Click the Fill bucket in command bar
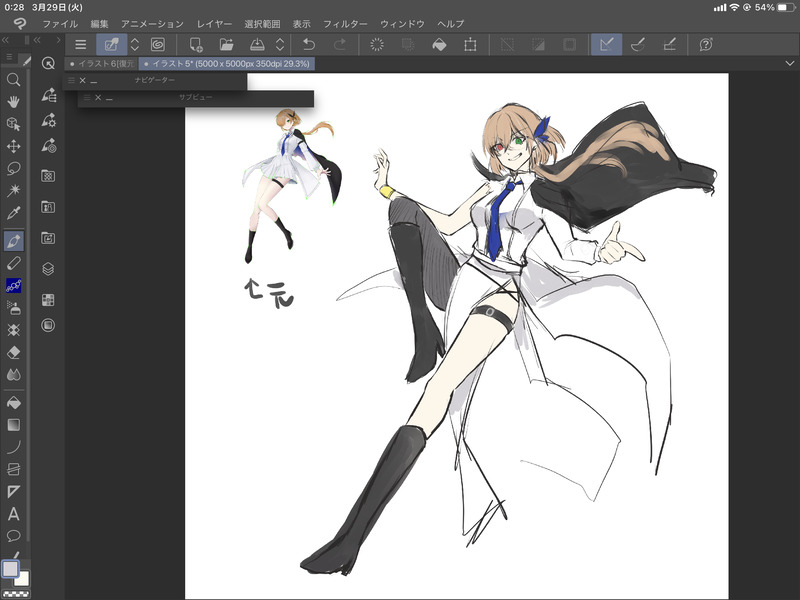This screenshot has height=600, width=800. (439, 45)
